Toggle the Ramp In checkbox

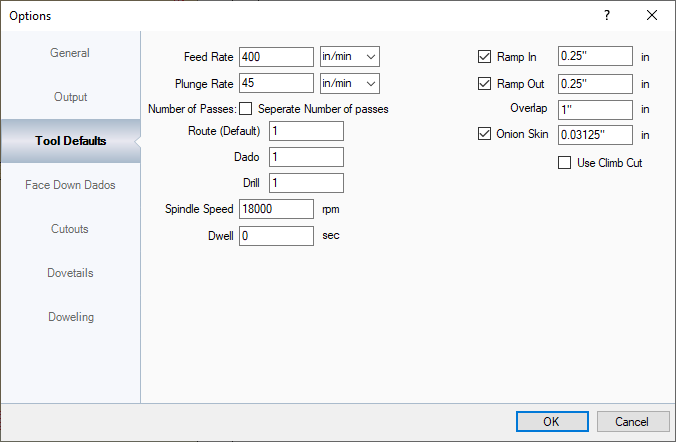coord(486,57)
